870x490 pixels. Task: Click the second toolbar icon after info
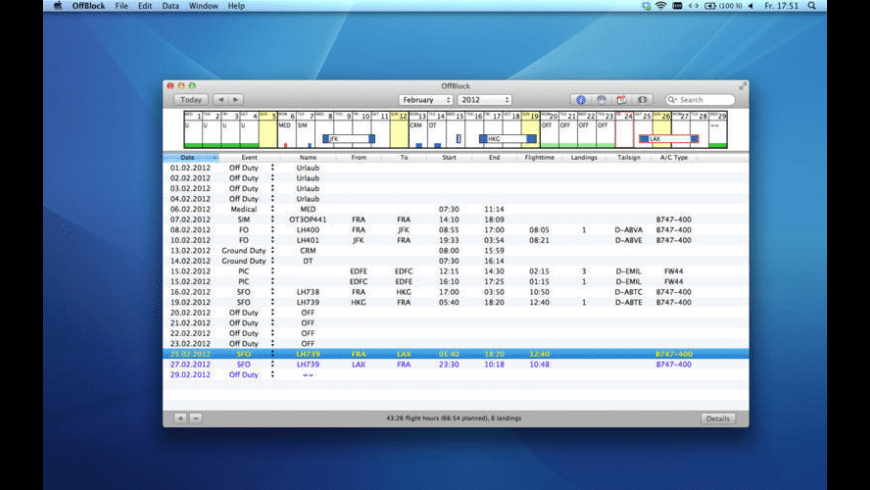[601, 100]
